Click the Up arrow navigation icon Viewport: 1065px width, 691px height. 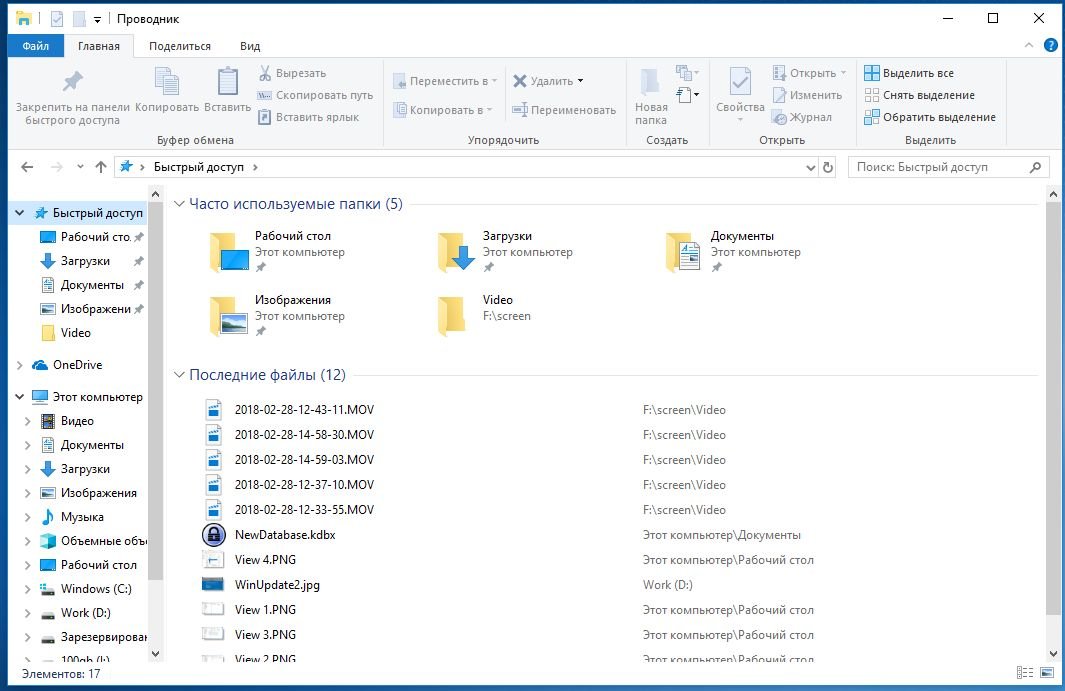coord(100,167)
